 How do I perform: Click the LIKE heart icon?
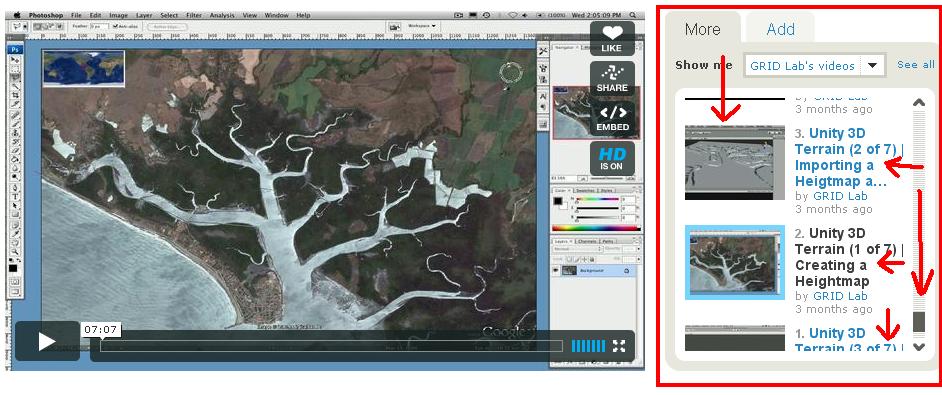(612, 38)
